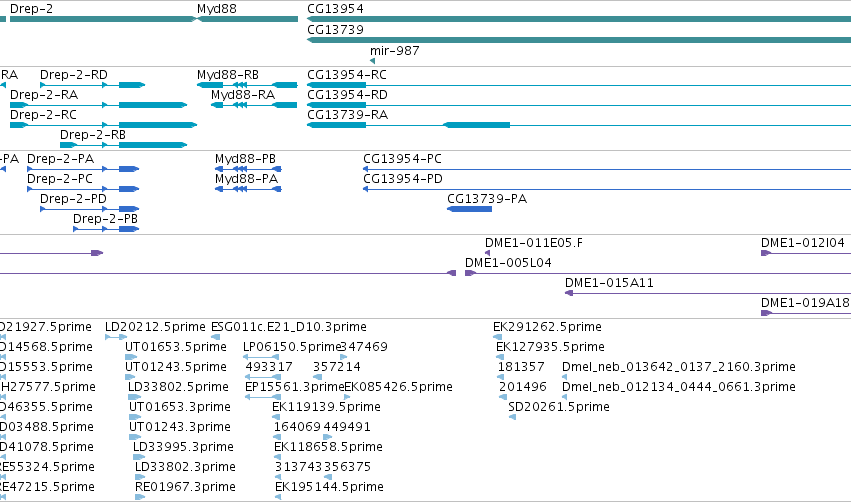Select EST LD33802.3prime
Viewport: 851px width, 502px height.
(x=185, y=467)
